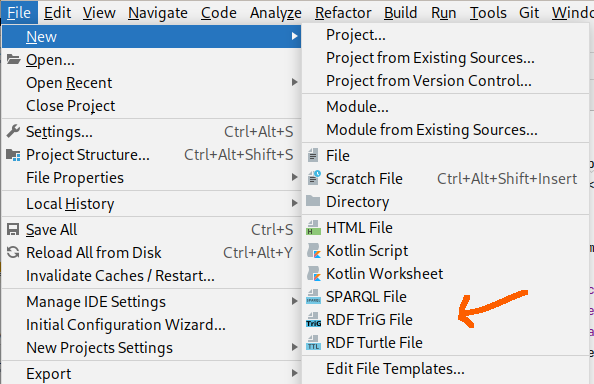Expand the Manage IDE Settings submenu arrow
This screenshot has height=384, width=594.
[294, 301]
